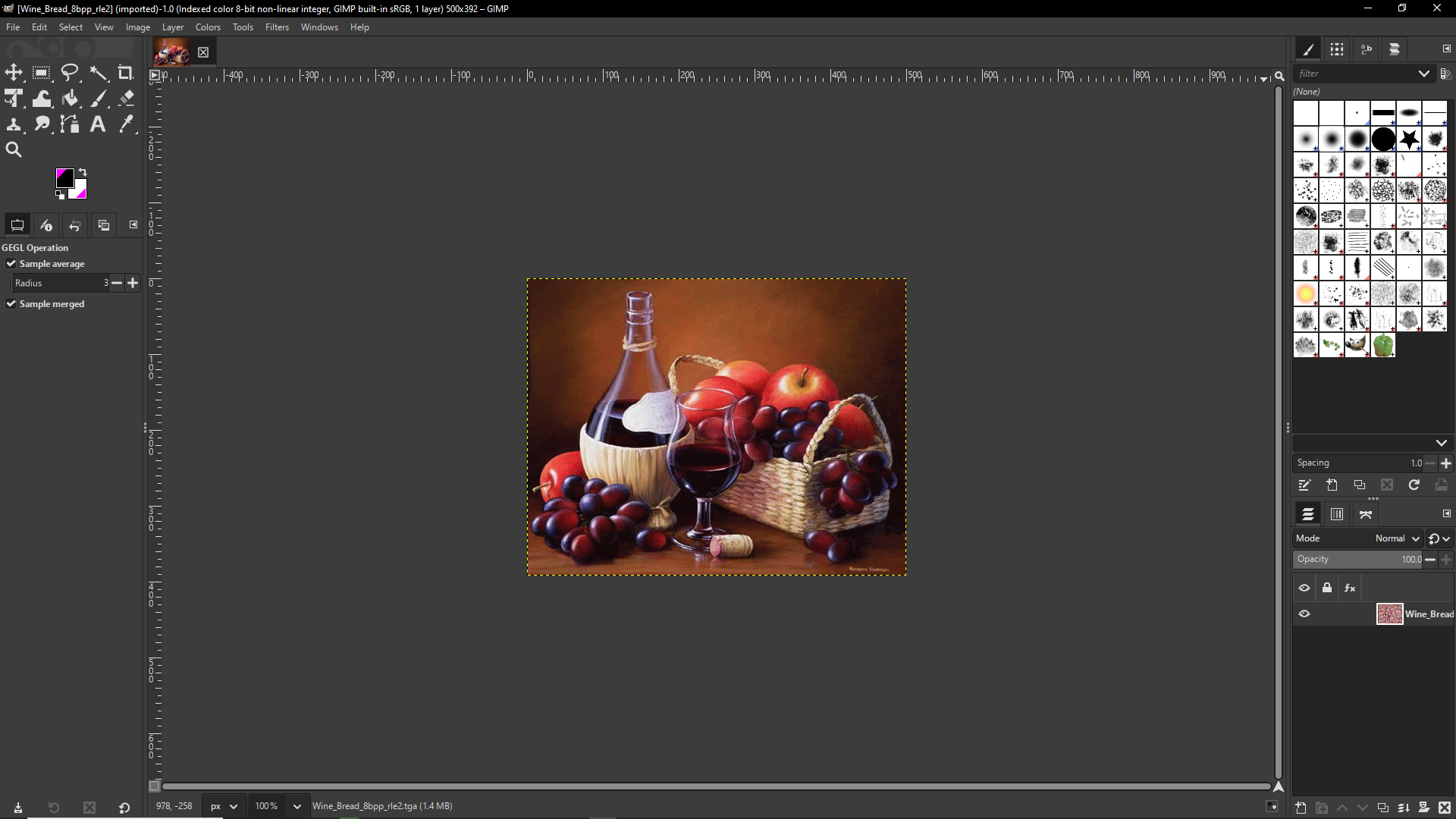The width and height of the screenshot is (1456, 819).
Task: Open the Filters menu
Action: pos(277,27)
